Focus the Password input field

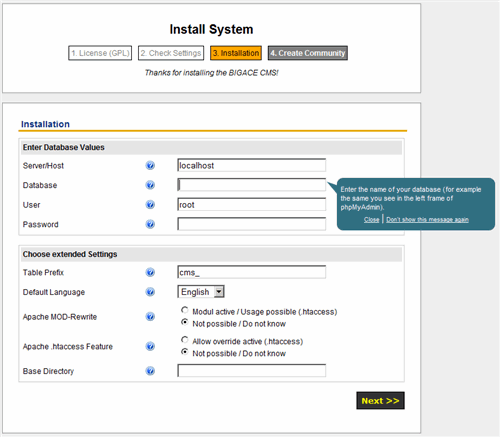[252, 224]
